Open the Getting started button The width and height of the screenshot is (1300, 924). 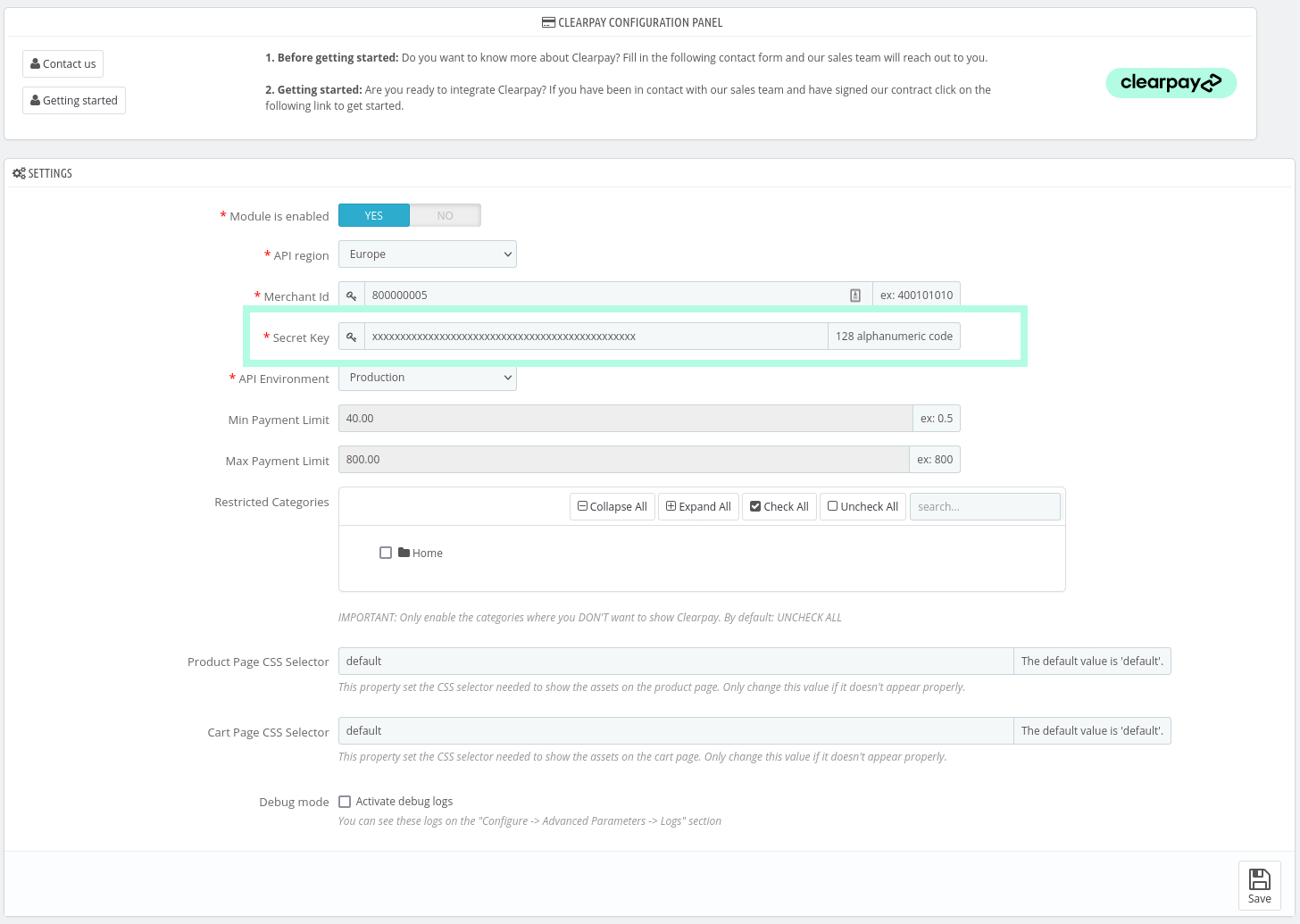tap(74, 100)
